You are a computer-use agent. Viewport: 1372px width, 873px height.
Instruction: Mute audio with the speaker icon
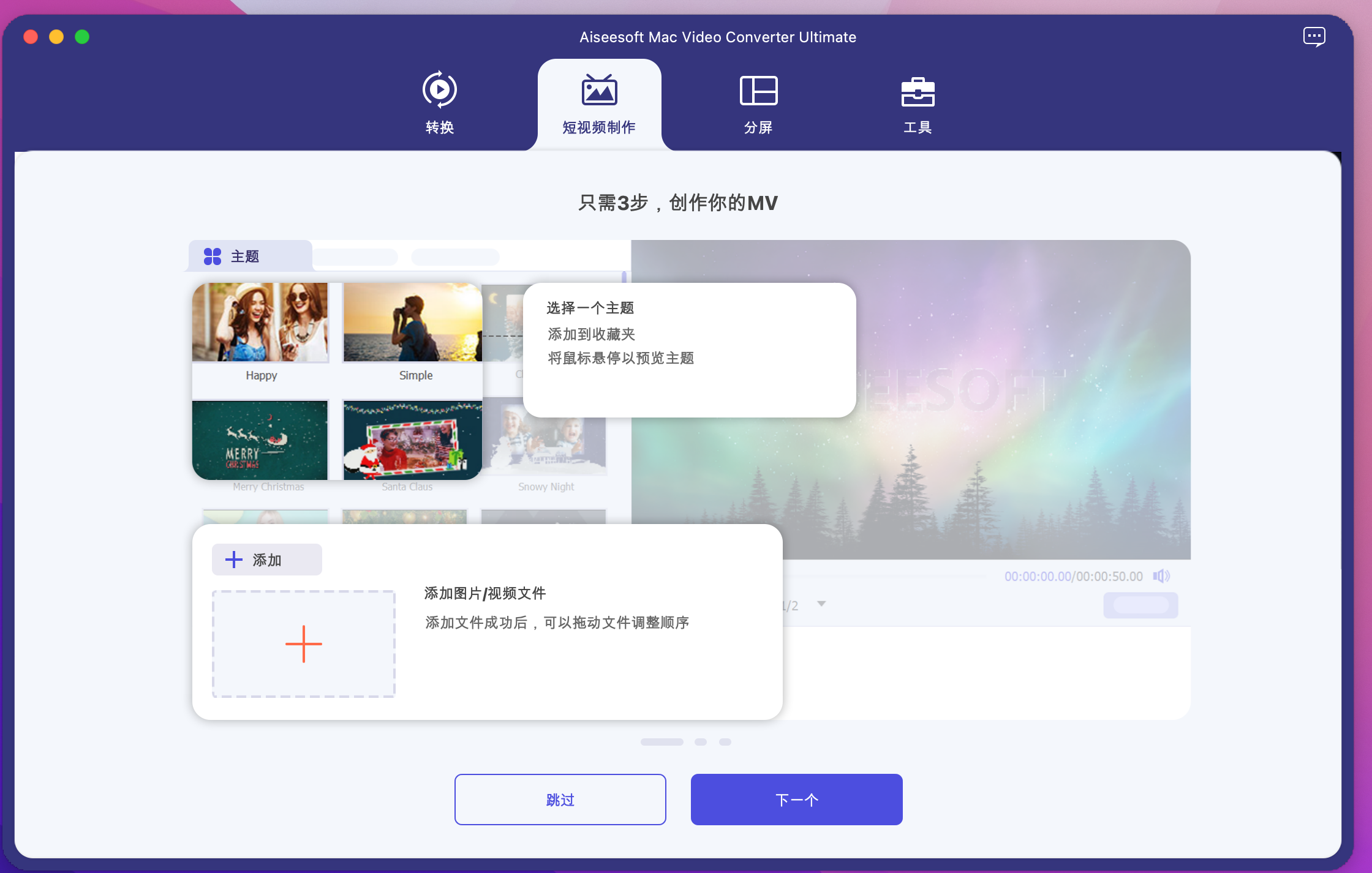1161,576
